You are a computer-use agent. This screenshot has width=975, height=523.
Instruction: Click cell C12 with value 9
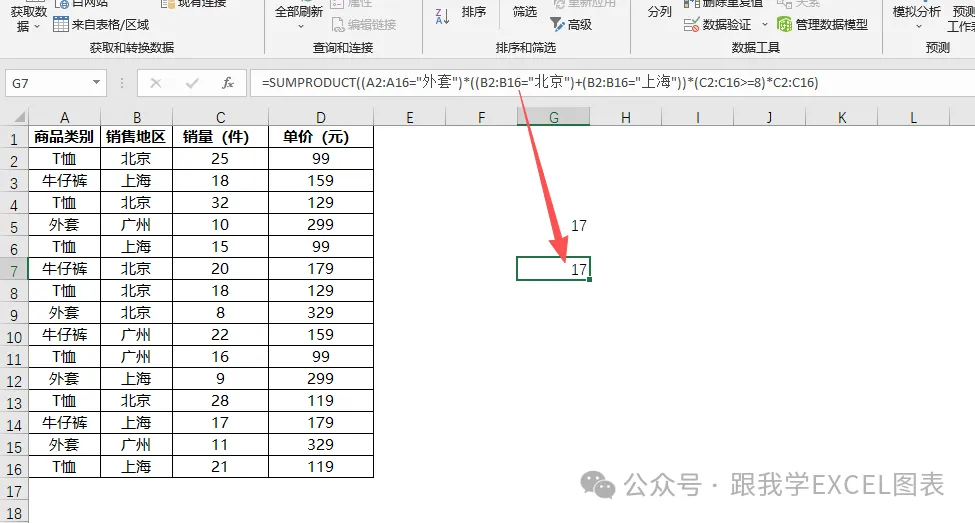[220, 379]
